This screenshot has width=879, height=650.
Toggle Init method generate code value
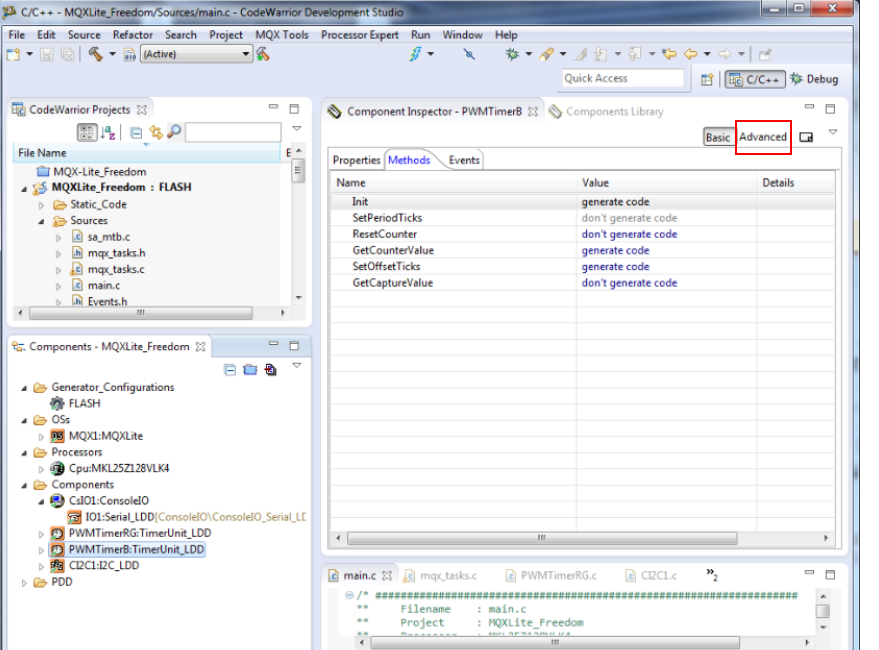pyautogui.click(x=615, y=202)
